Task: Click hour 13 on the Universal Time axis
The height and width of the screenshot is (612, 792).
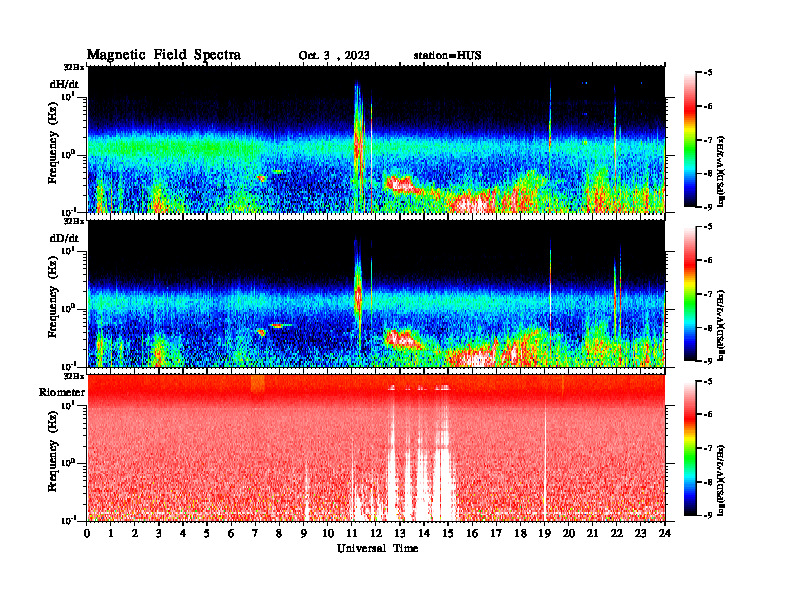Action: [x=400, y=533]
